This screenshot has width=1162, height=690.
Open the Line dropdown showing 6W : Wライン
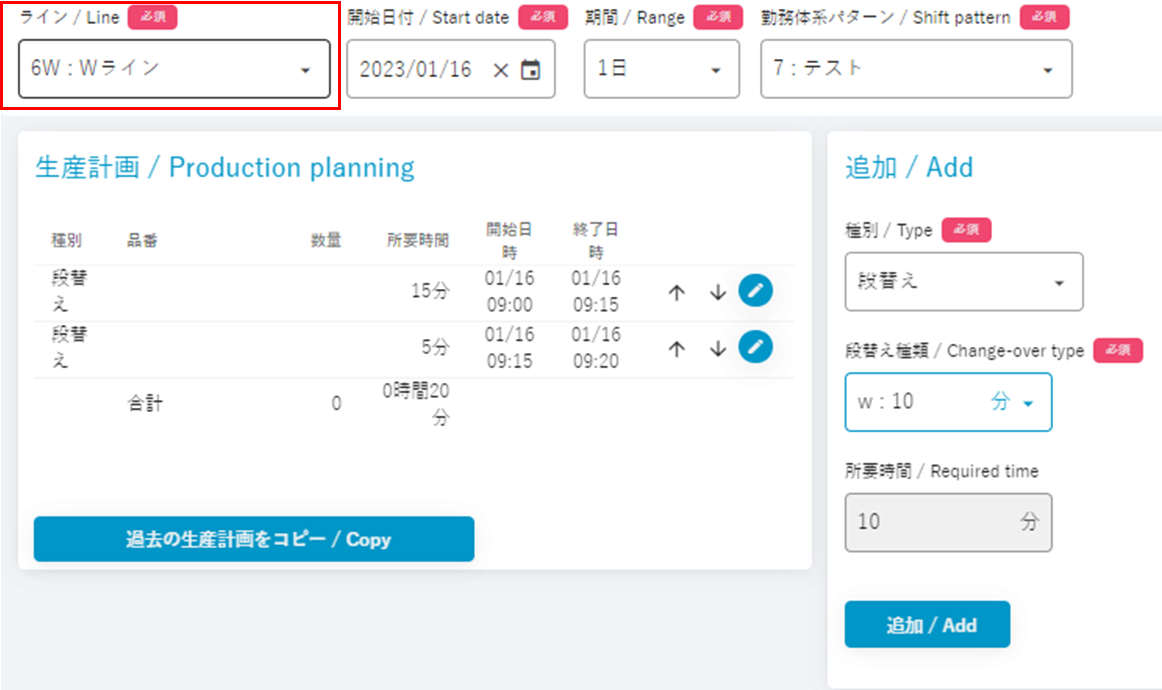tap(174, 69)
